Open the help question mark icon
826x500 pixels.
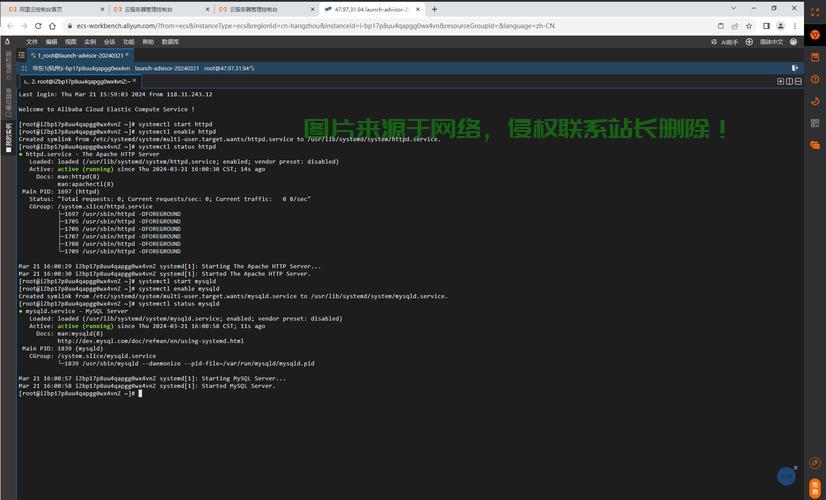[x=815, y=79]
